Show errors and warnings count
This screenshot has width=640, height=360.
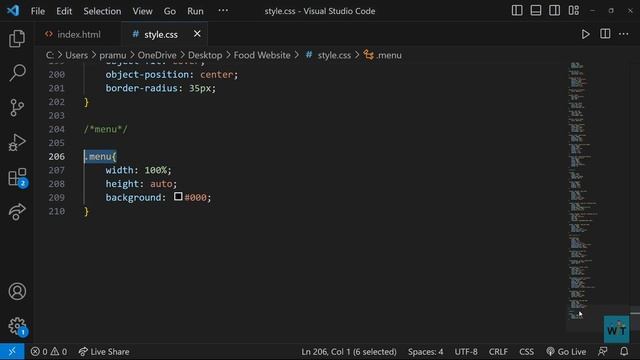[x=49, y=351]
